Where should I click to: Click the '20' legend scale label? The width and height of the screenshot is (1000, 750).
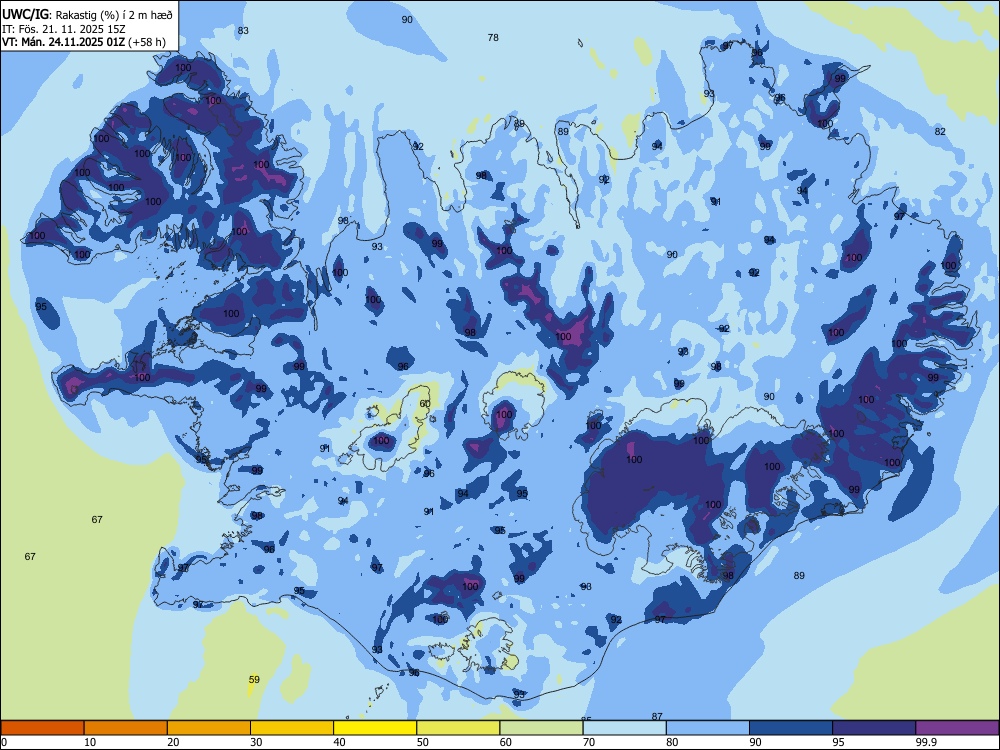click(173, 742)
